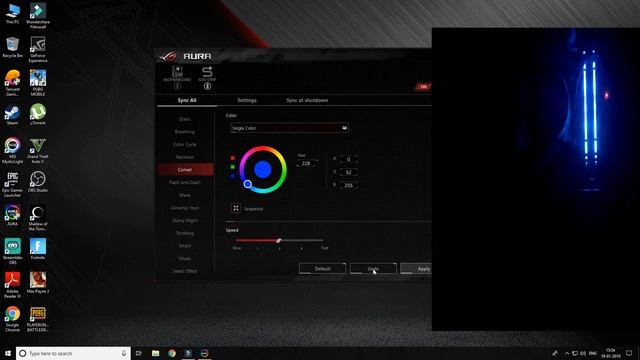Click the blue center of the color wheel
Viewport: 640px width, 360px height.
[x=262, y=169]
